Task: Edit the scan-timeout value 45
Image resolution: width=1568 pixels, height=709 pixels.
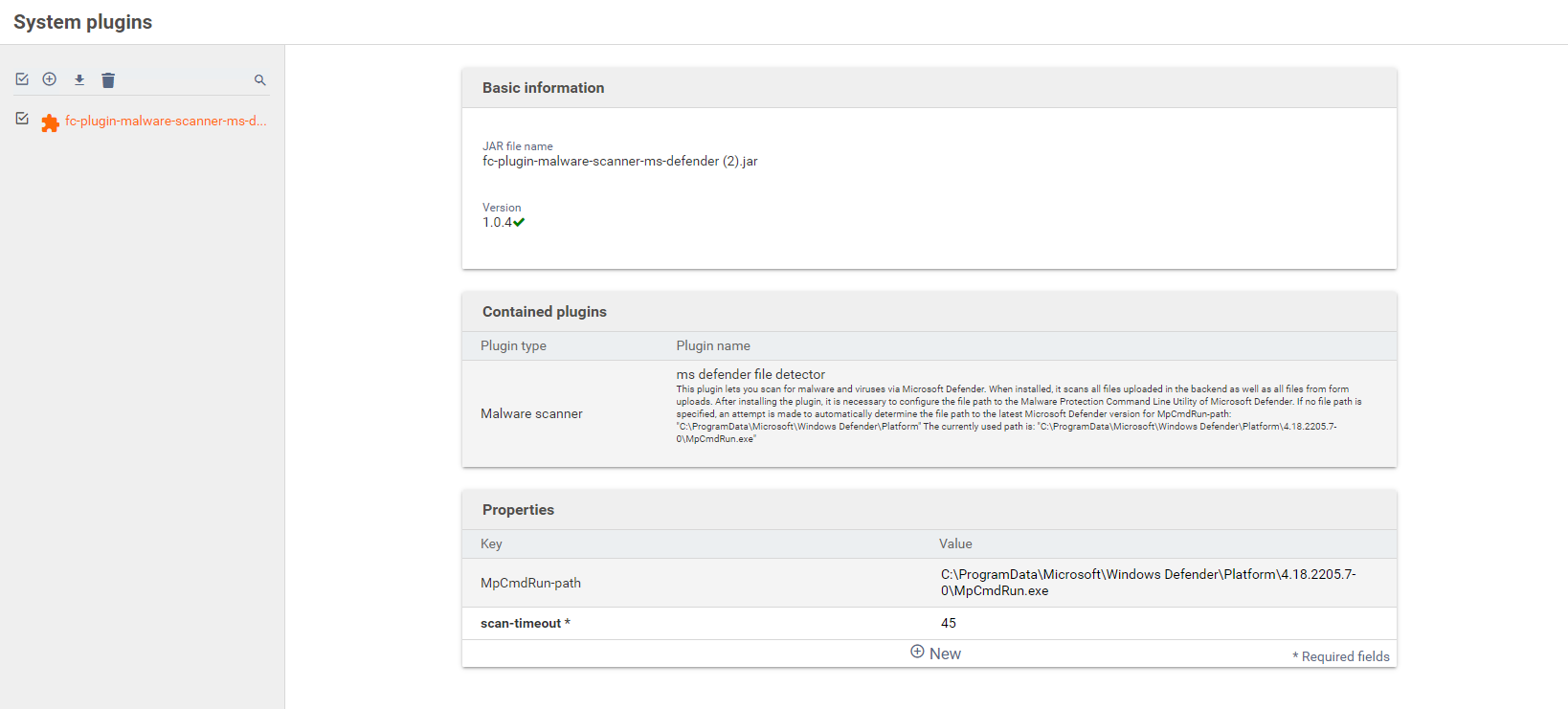Action: 949,623
